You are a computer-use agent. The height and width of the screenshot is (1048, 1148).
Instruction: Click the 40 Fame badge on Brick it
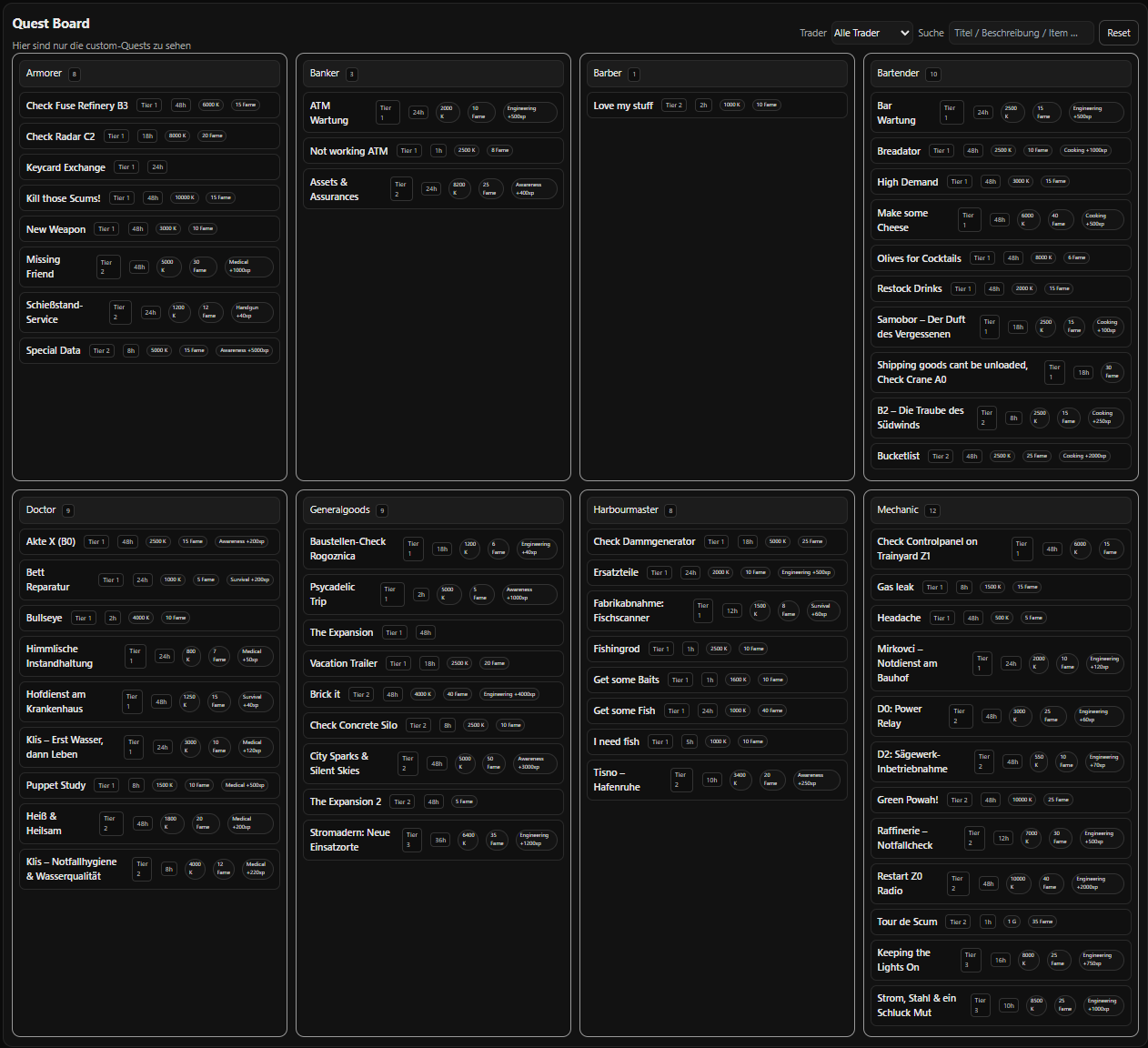tap(457, 694)
